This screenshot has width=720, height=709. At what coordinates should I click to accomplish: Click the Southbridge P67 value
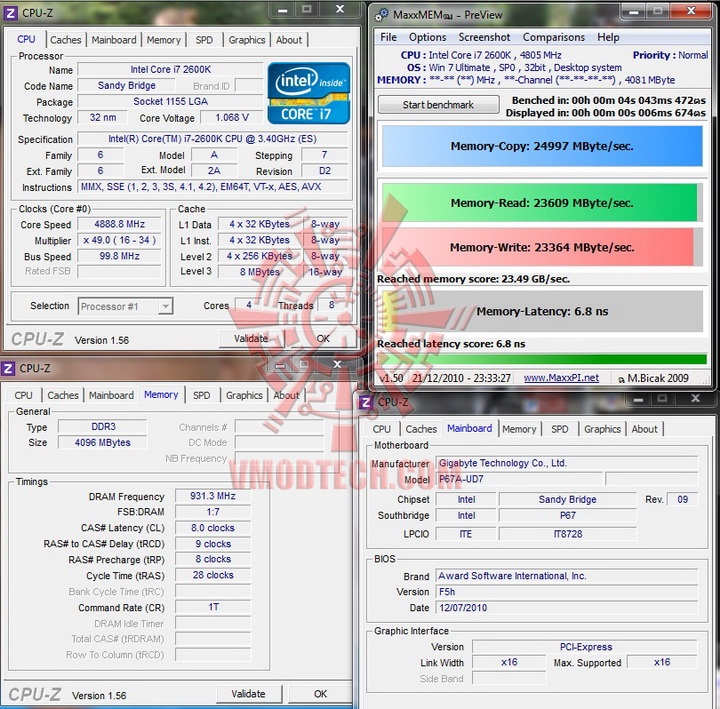tap(568, 516)
